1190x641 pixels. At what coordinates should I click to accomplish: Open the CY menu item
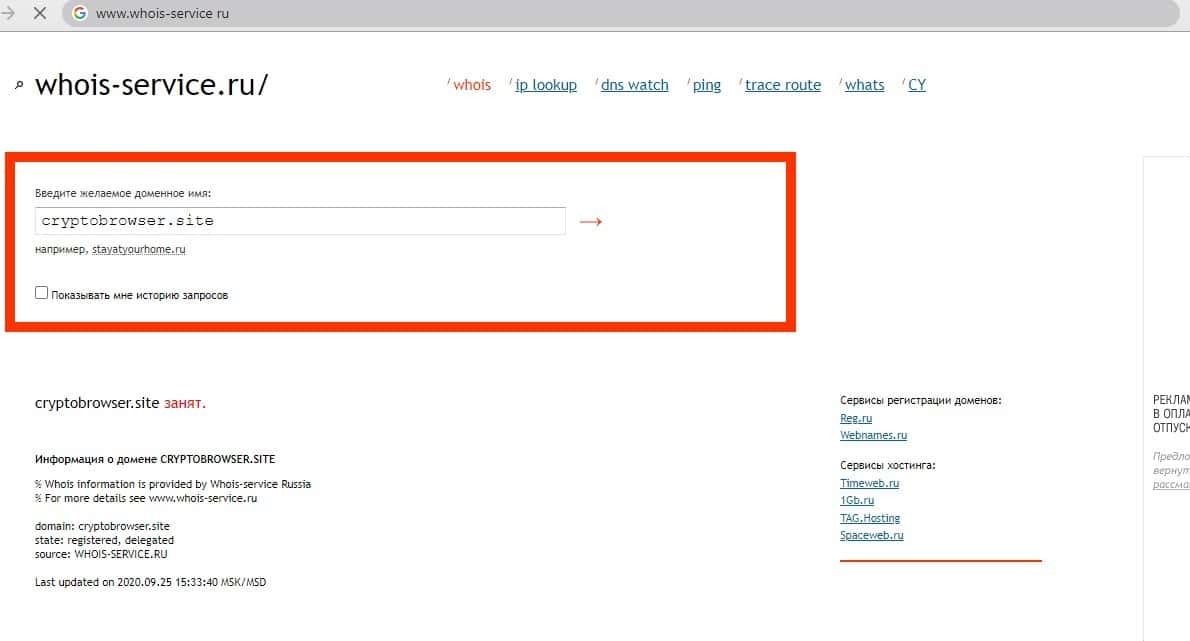point(917,85)
